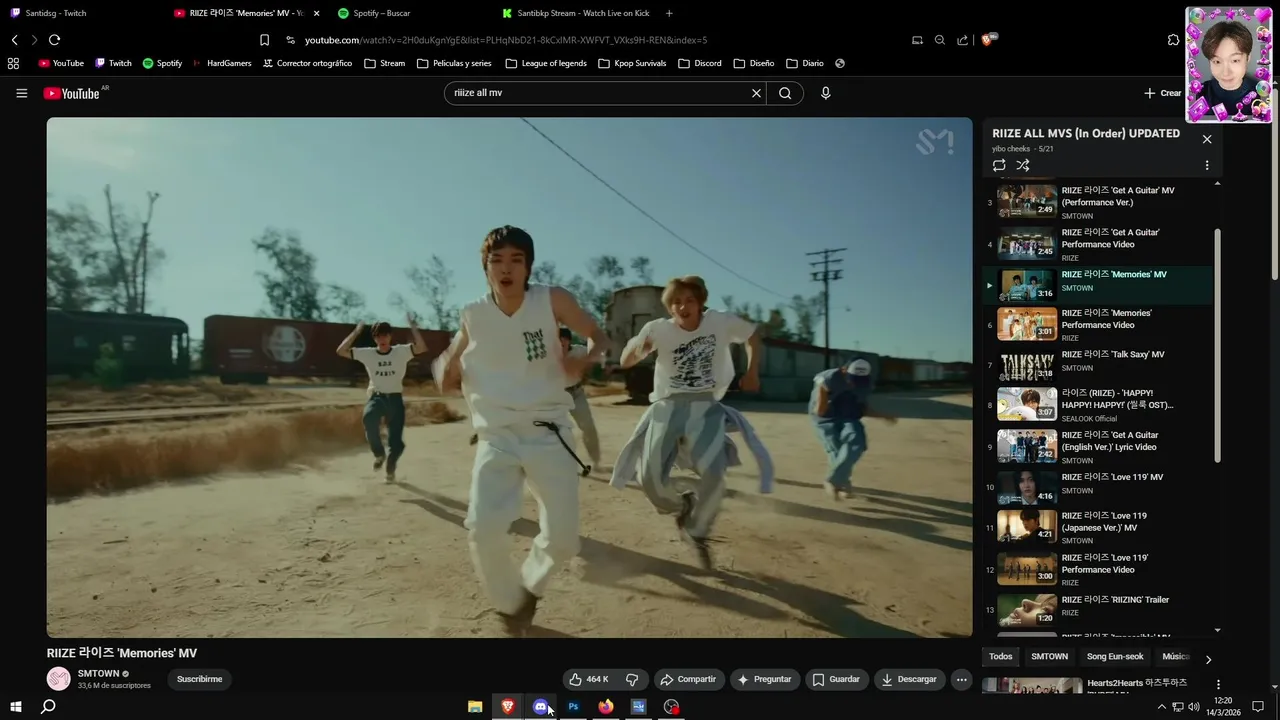Select the Song Eun-seok filter chip
Viewport: 1280px width, 720px height.
(x=1115, y=657)
